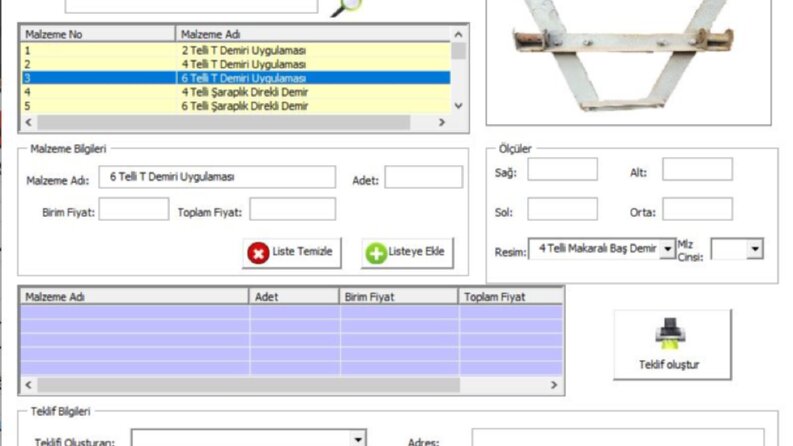
Task: Click the red X Liste Temizle icon
Action: click(x=258, y=253)
